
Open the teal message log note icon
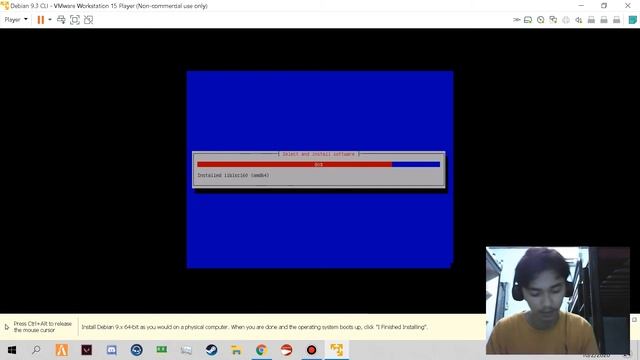tap(632, 20)
